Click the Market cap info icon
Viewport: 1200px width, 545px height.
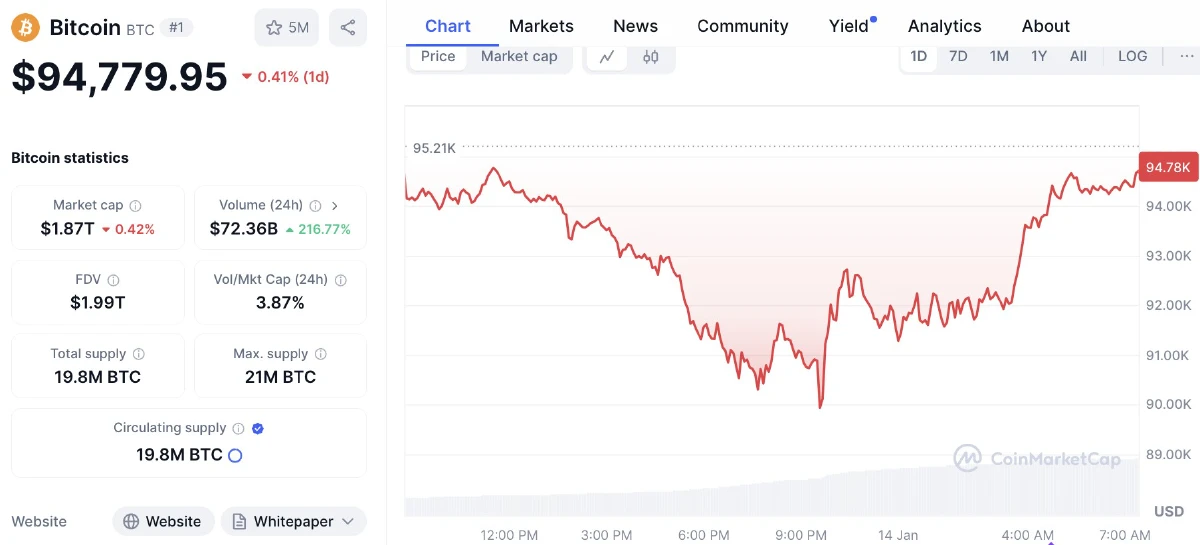point(136,205)
